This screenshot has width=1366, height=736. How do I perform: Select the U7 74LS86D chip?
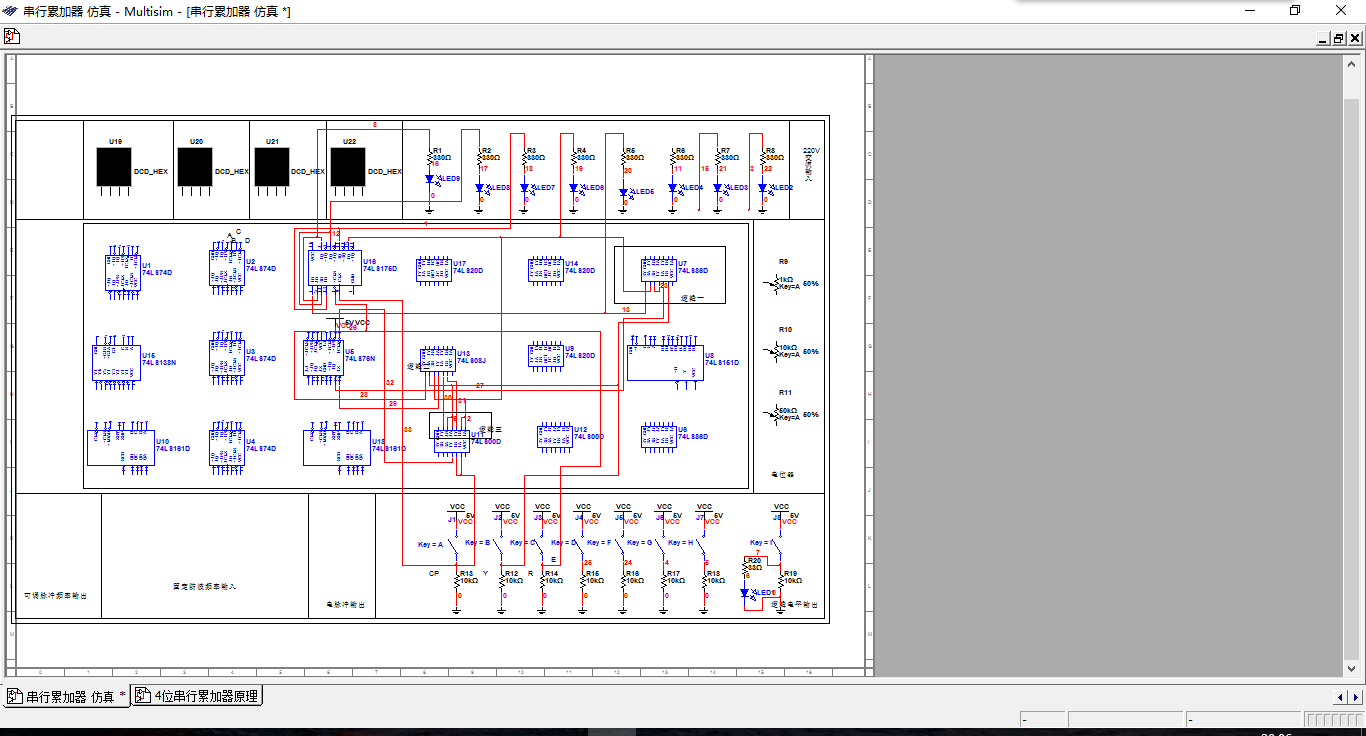click(x=659, y=270)
